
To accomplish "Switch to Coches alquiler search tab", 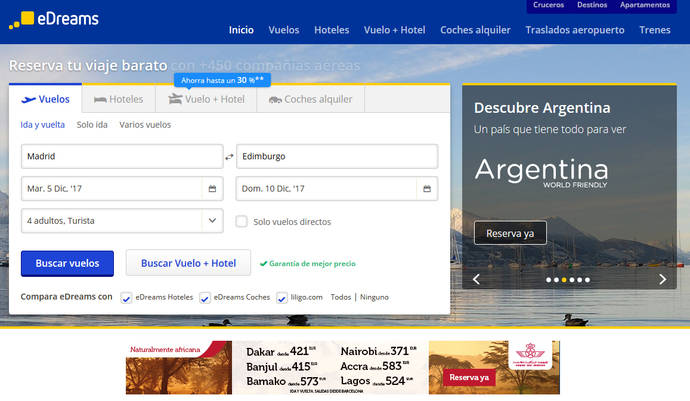I will point(311,99).
